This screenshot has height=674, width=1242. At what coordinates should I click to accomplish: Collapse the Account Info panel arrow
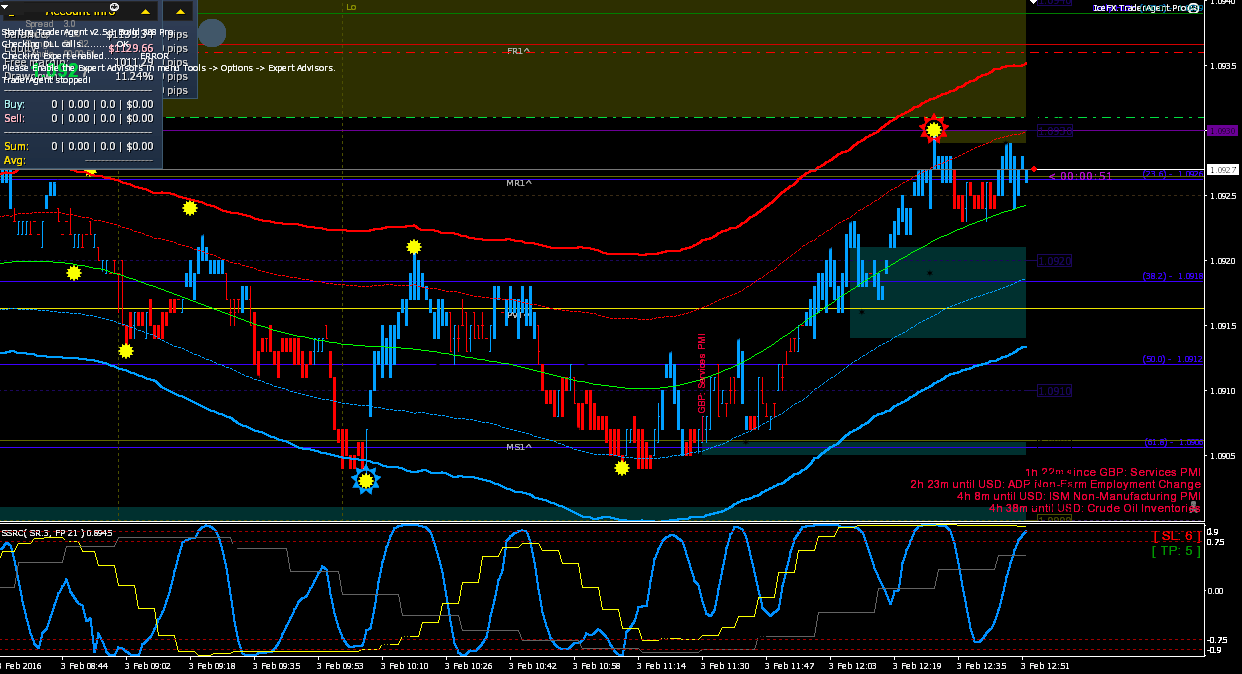[x=146, y=11]
